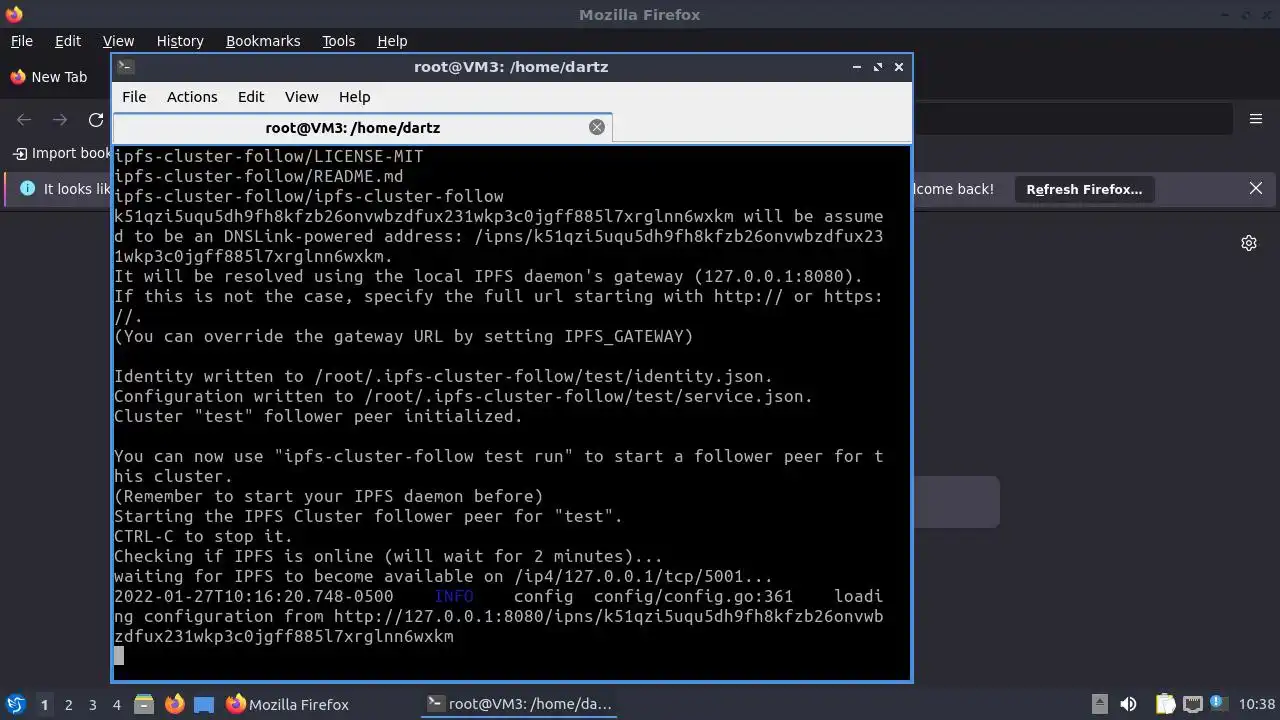
Task: Click the network connection tray icon
Action: pyautogui.click(x=1192, y=704)
